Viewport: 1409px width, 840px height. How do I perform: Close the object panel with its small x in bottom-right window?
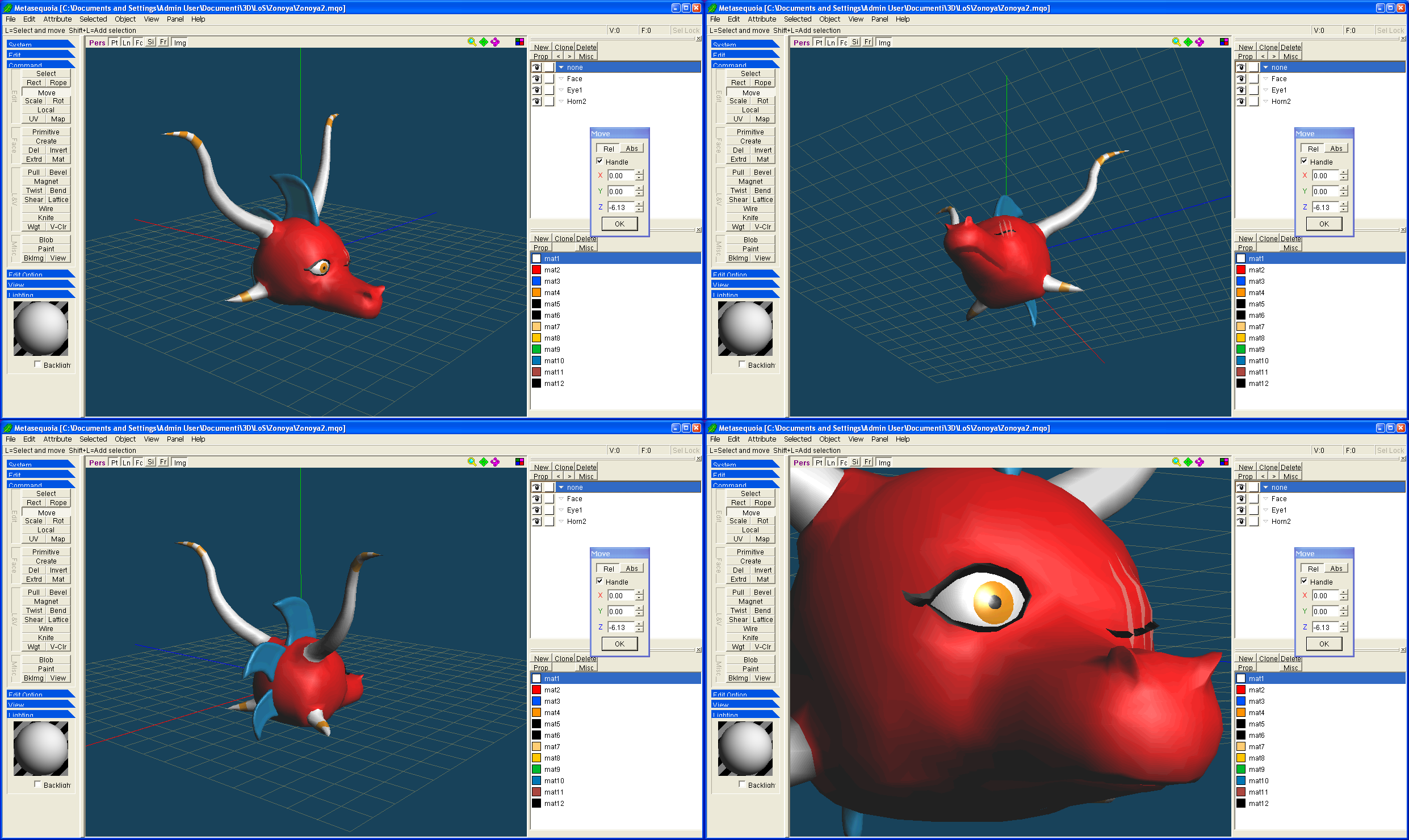pos(1403,459)
